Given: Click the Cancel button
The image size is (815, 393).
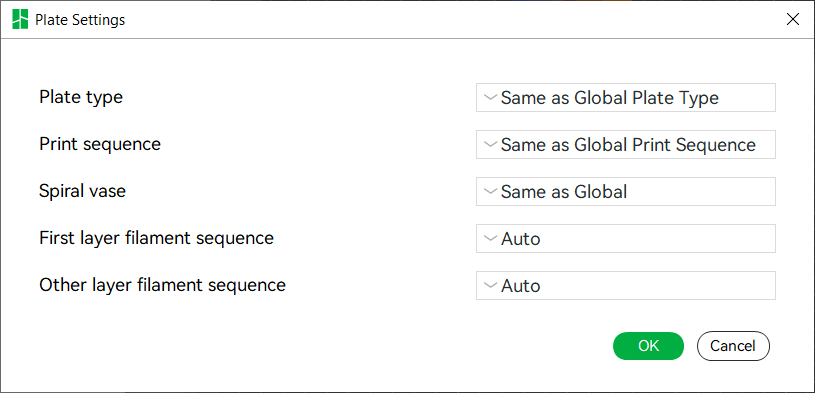Looking at the screenshot, I should click(x=733, y=346).
